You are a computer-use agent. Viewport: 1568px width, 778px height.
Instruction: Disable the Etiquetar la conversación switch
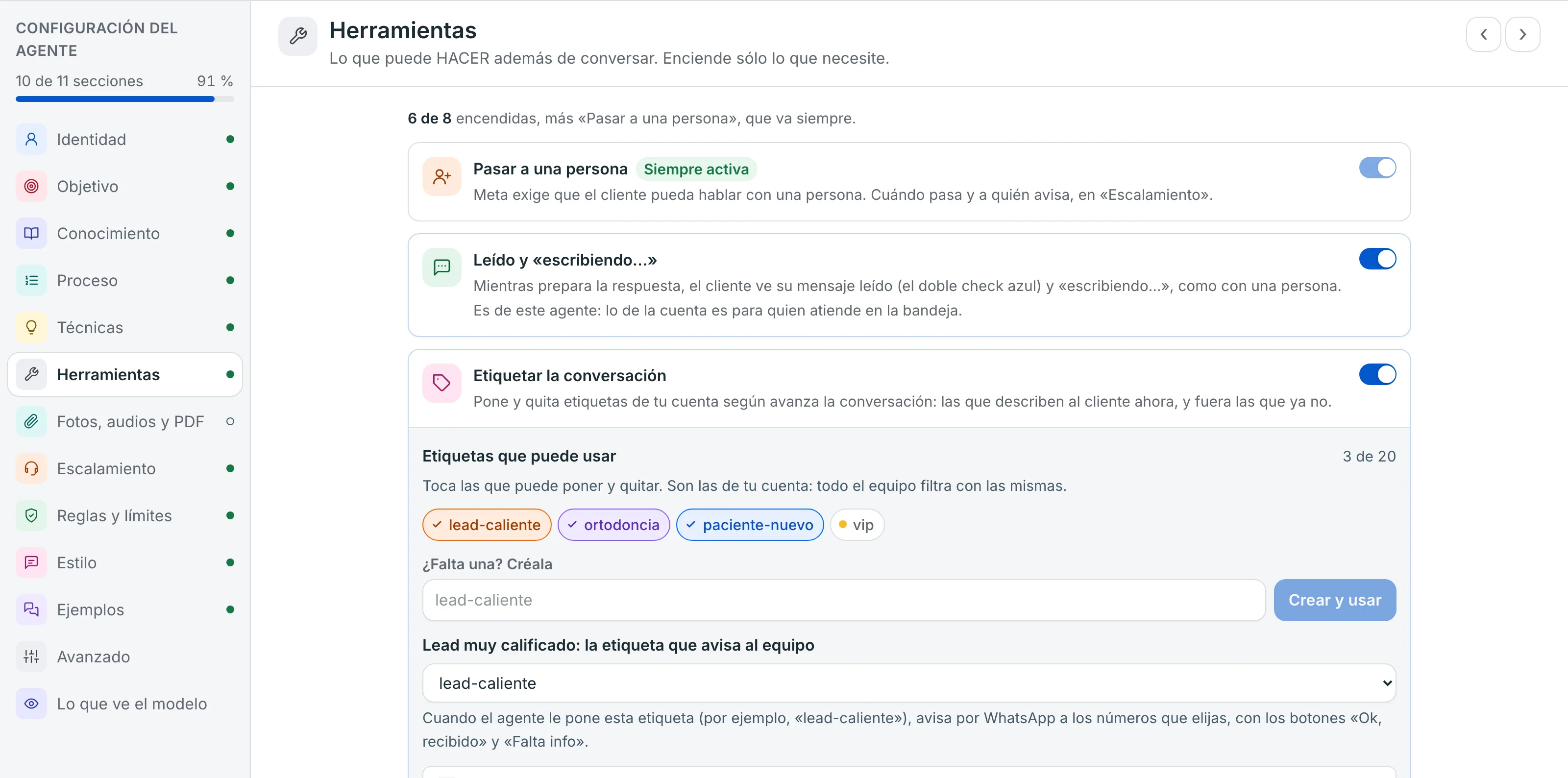click(x=1377, y=374)
